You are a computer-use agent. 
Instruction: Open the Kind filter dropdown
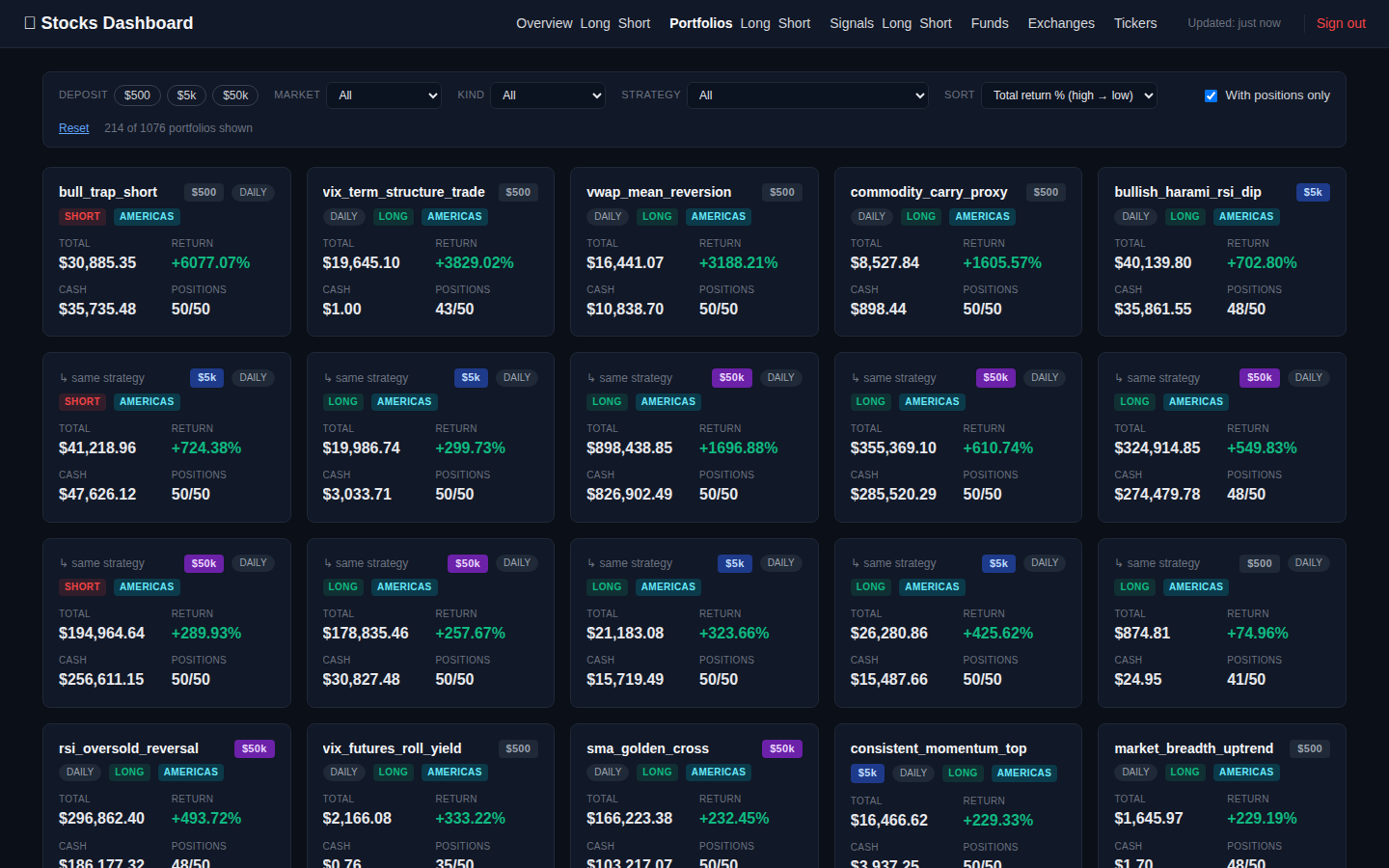tap(548, 95)
